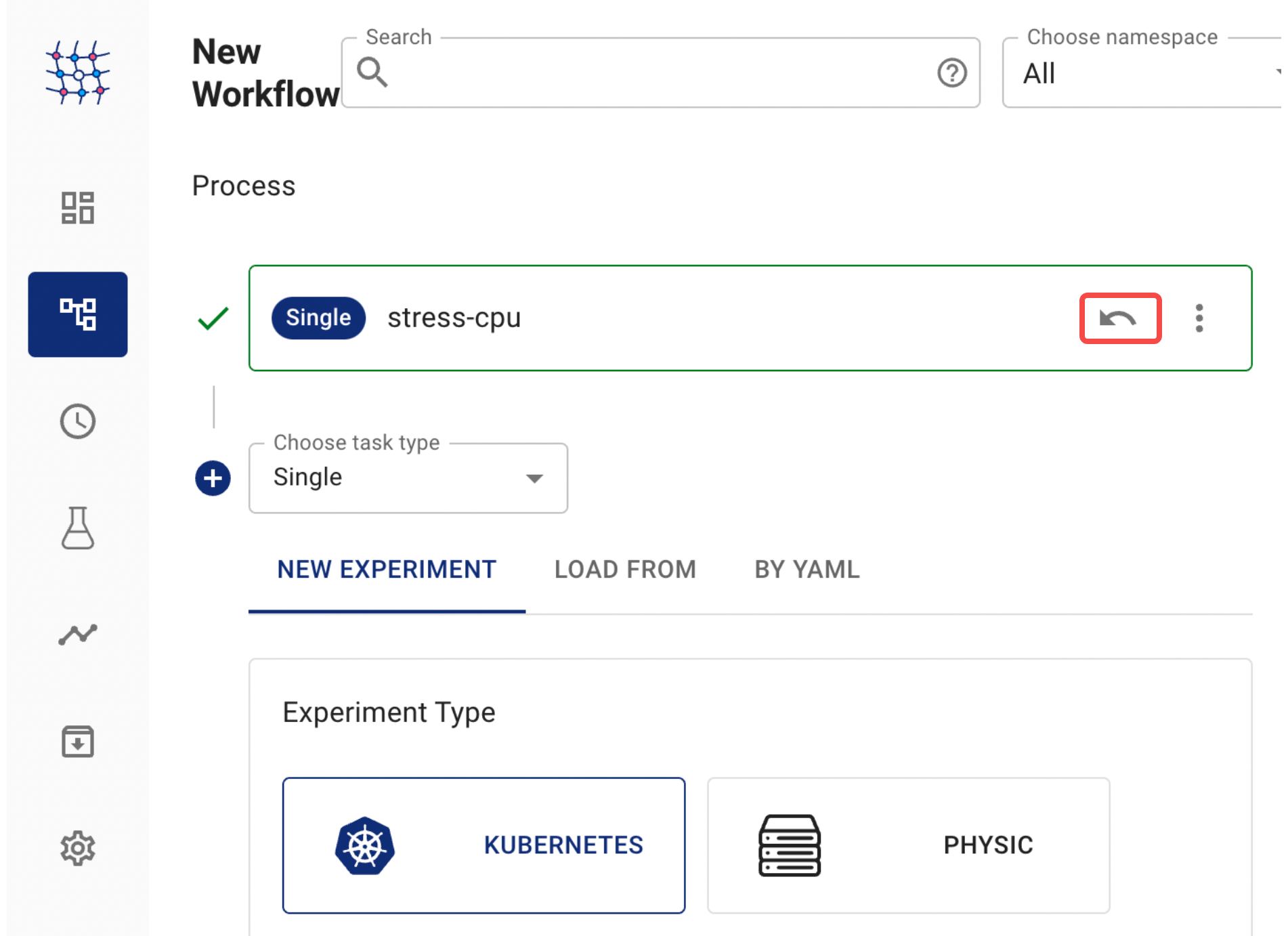The image size is (1288, 936).
Task: Select the Workflows icon in the sidebar
Action: [x=77, y=314]
